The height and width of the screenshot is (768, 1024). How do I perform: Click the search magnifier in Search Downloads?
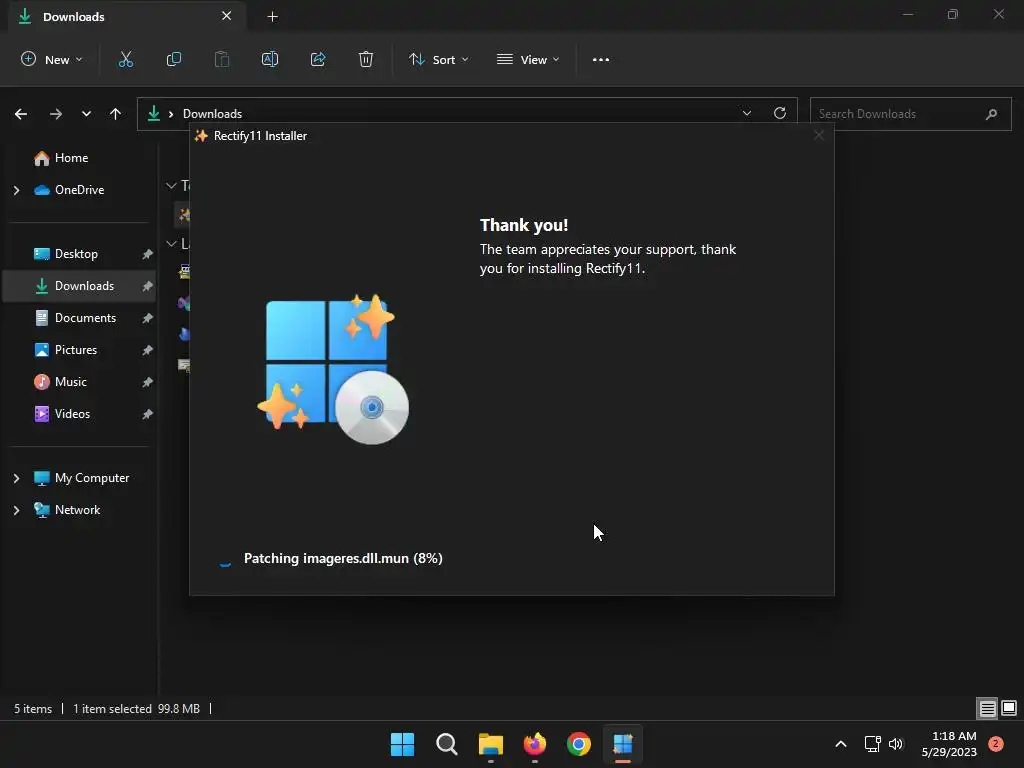point(991,114)
